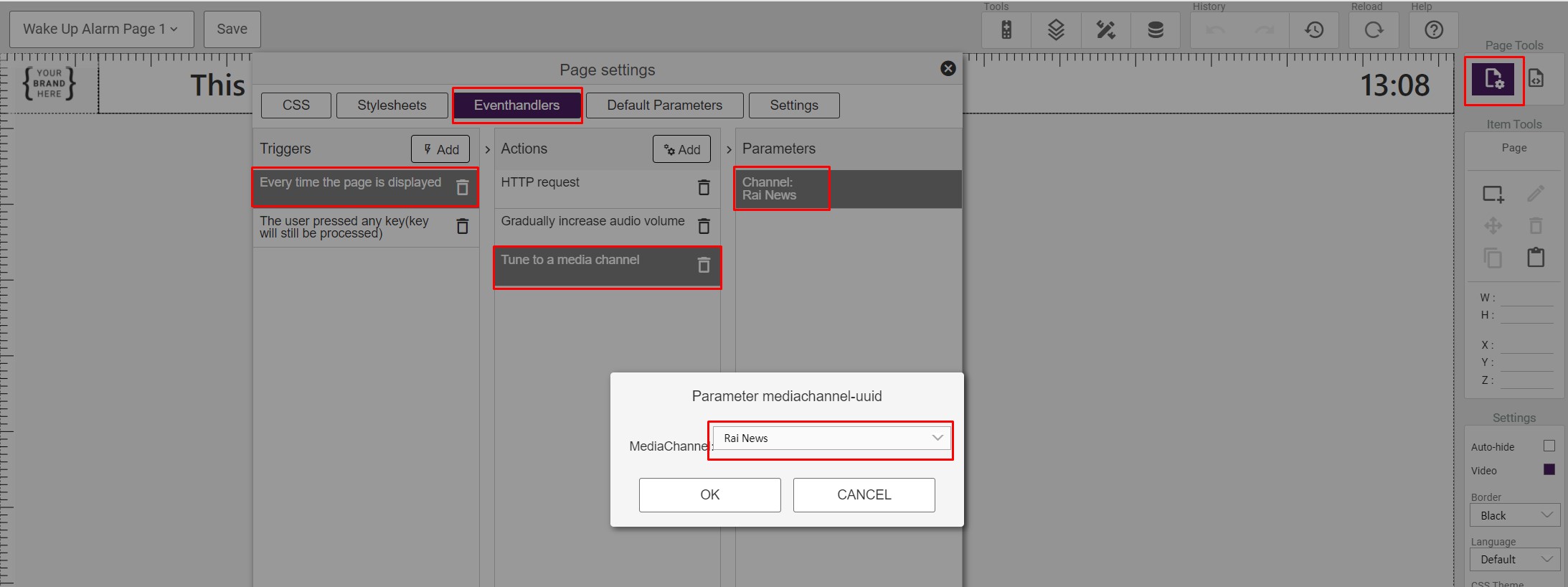Open the Default Parameters tab
1568x587 pixels.
click(x=664, y=105)
